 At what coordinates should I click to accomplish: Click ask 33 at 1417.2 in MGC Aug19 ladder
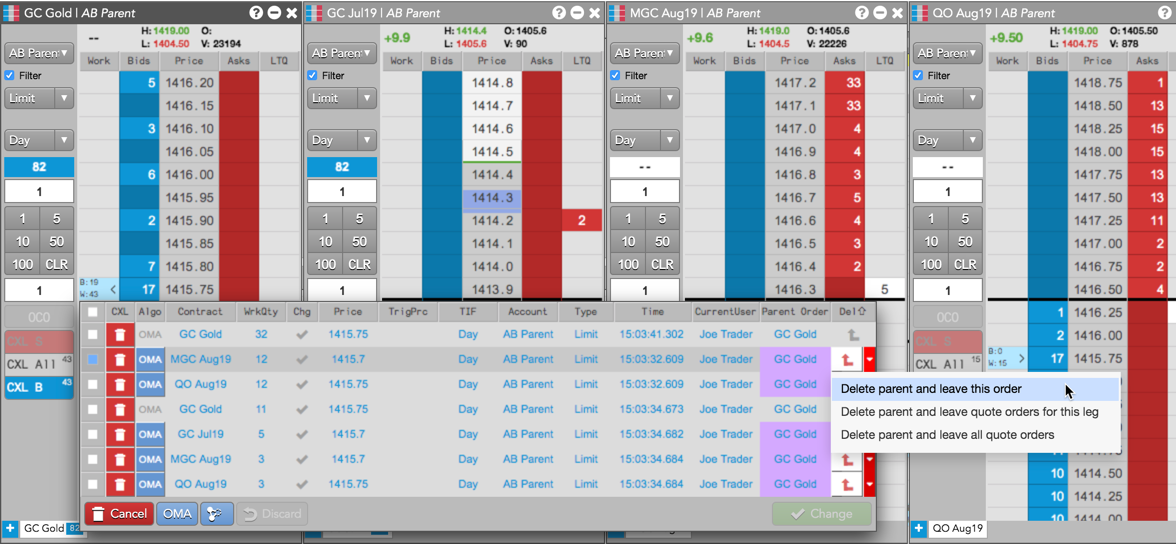844,83
